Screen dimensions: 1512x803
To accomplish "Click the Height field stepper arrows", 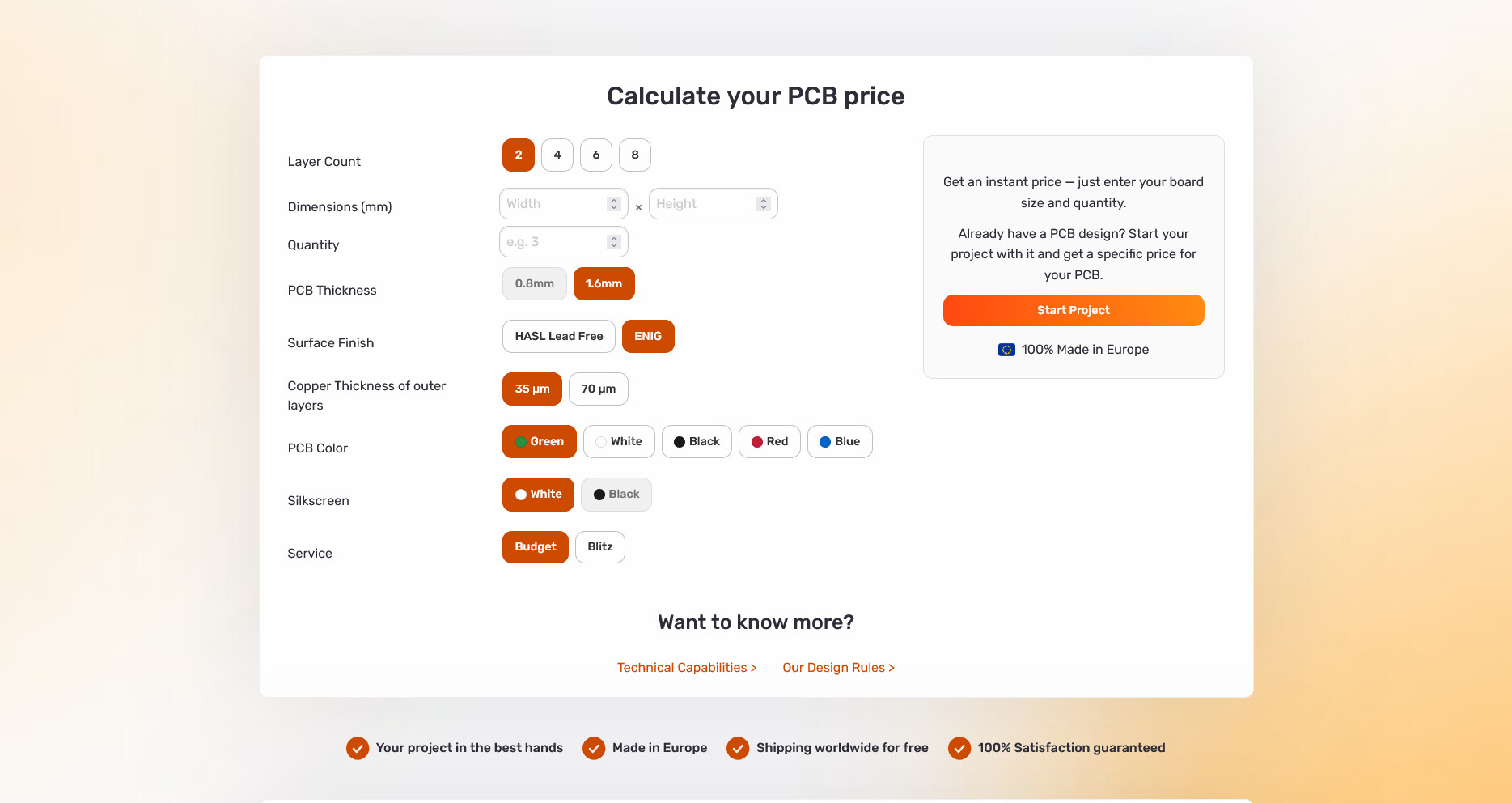I will tap(764, 204).
